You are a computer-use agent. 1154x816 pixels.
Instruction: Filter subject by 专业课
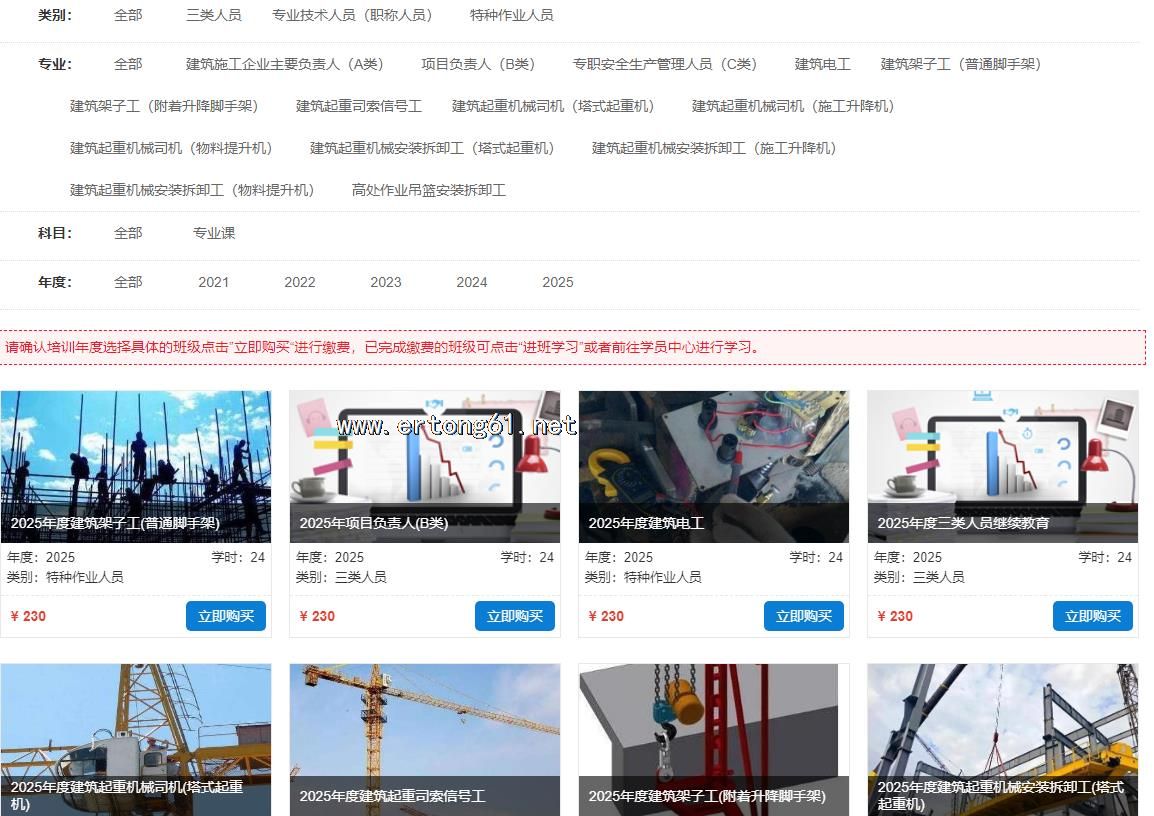coord(214,233)
